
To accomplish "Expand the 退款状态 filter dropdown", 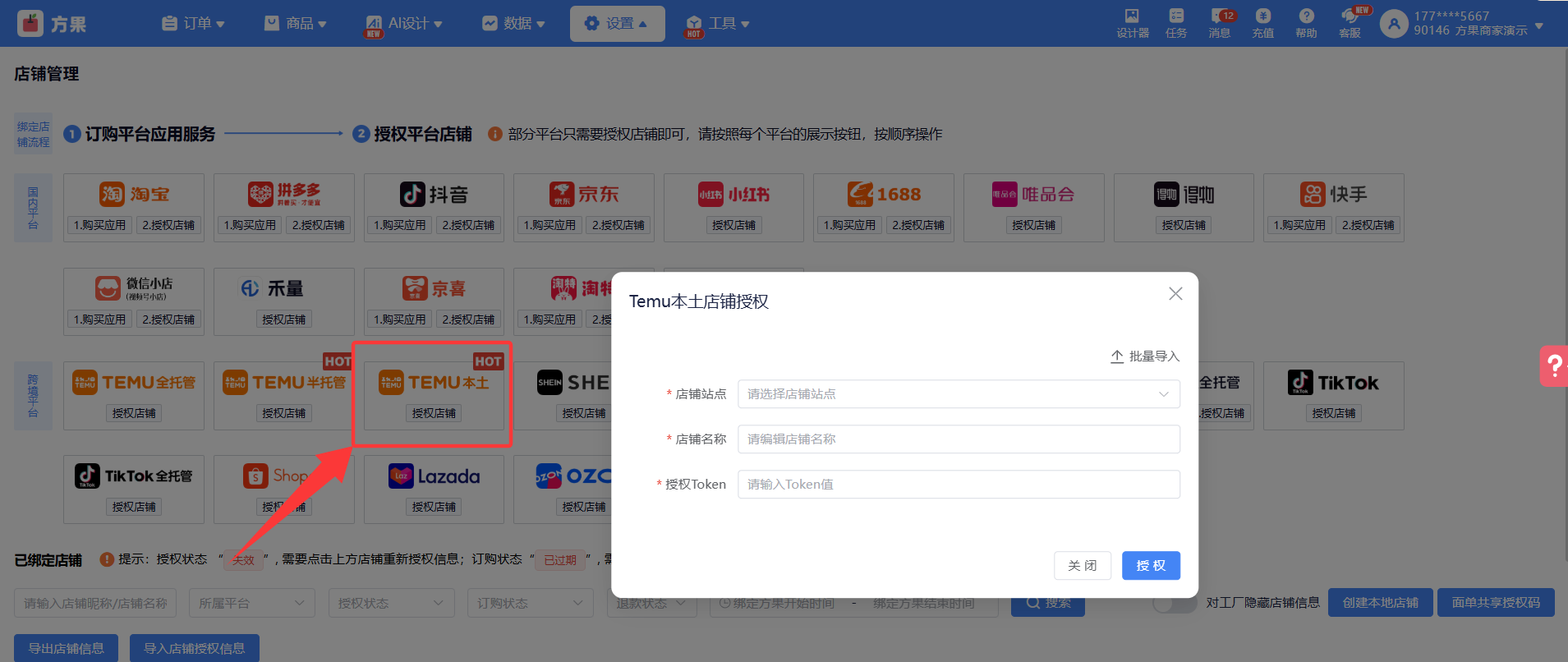I will pos(651,603).
